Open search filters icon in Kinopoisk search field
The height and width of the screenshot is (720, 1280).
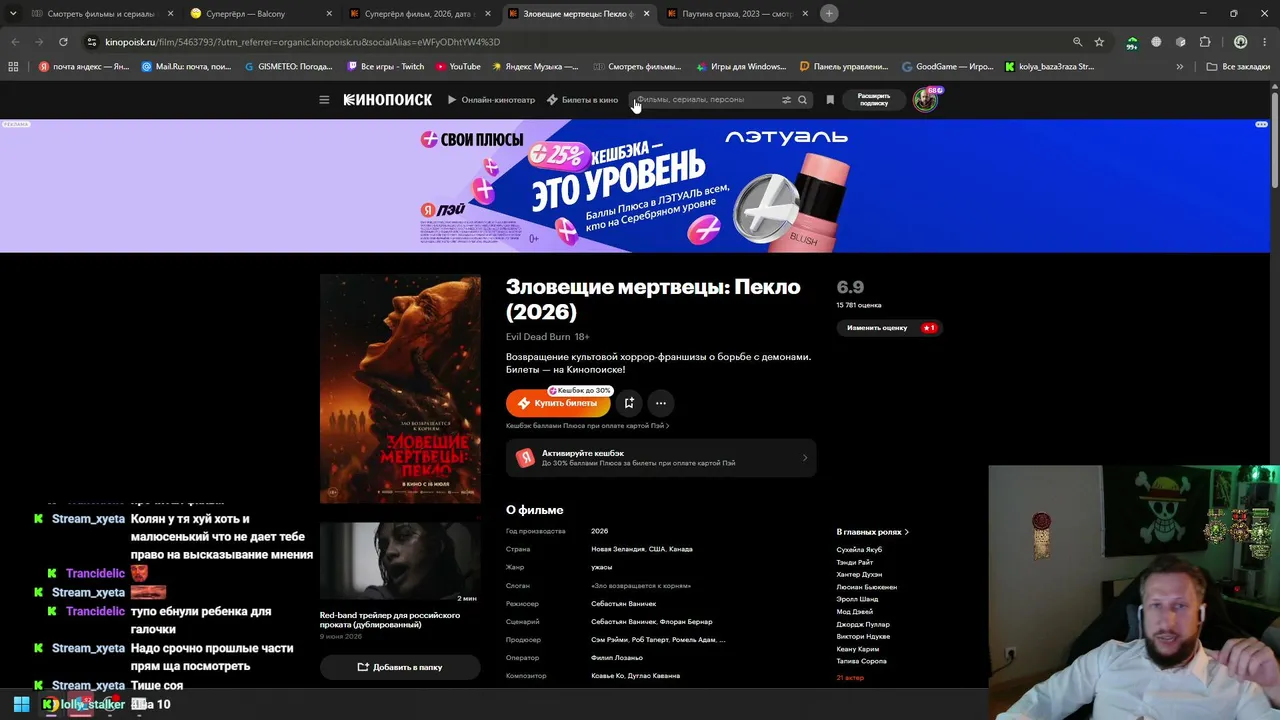coord(786,100)
